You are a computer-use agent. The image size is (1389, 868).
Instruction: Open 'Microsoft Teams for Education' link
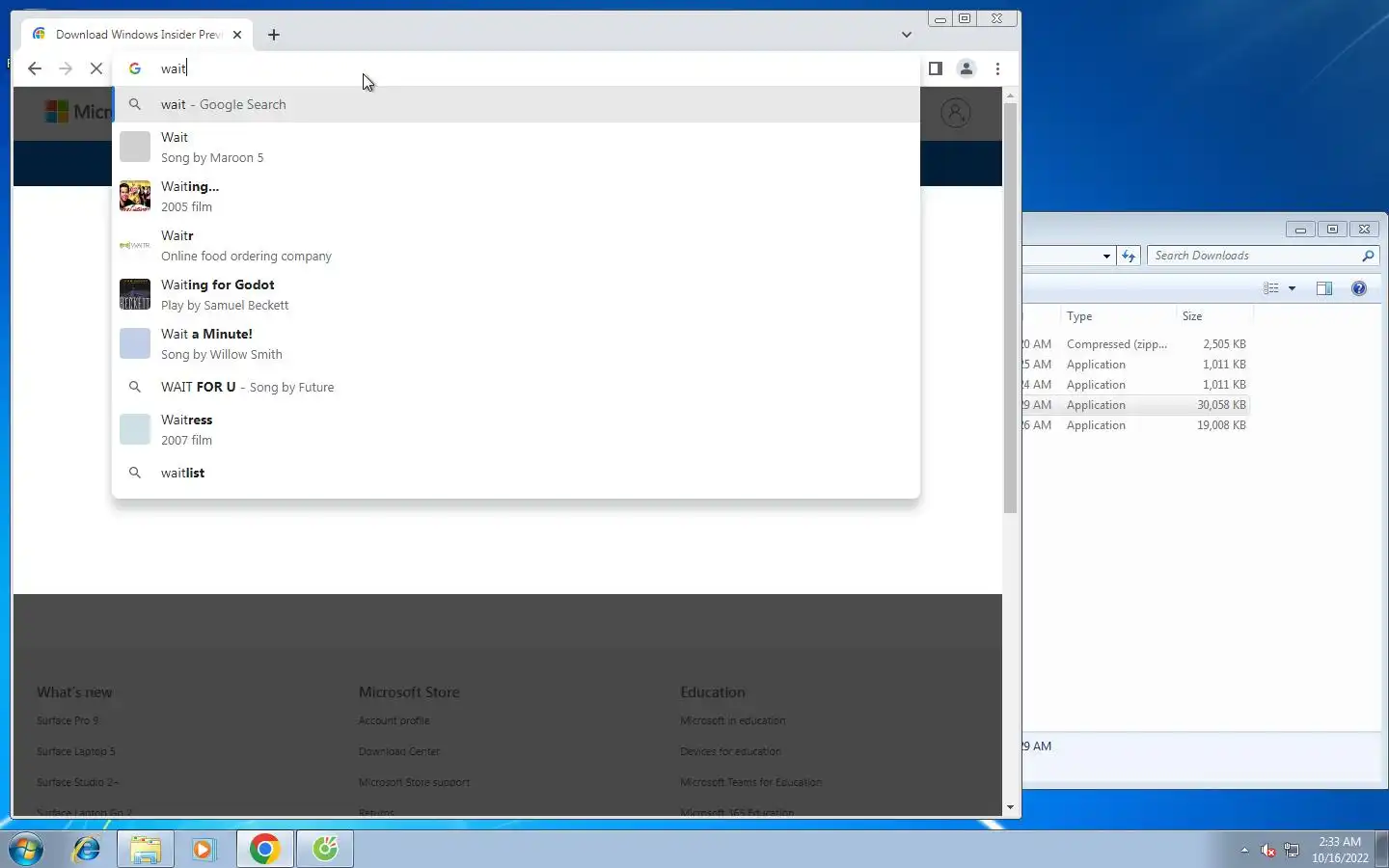pos(750,782)
